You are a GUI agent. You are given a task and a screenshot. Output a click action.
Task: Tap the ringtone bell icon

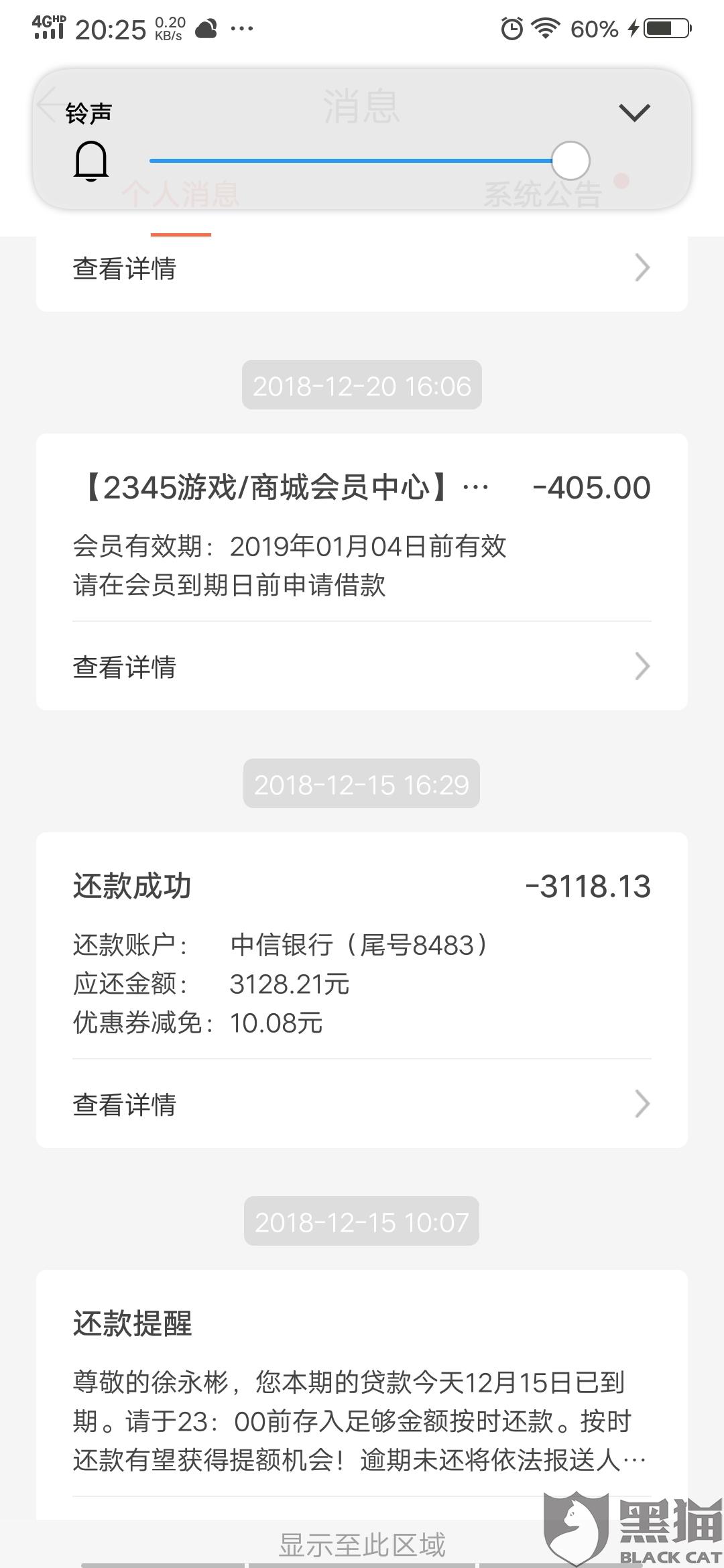(90, 161)
